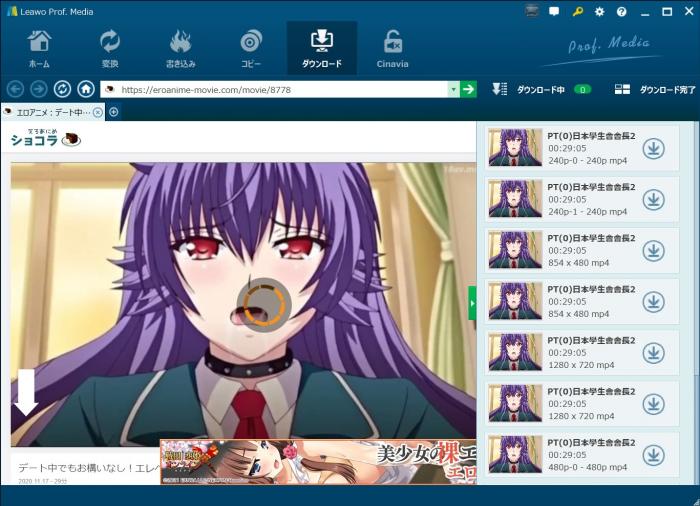Image resolution: width=700 pixels, height=506 pixels.
Task: Click the ダウンロード中 arrow list icon
Action: (500, 89)
